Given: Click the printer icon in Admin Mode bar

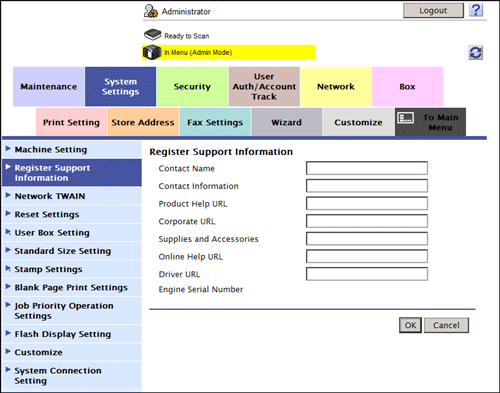Looking at the screenshot, I should pyautogui.click(x=152, y=52).
